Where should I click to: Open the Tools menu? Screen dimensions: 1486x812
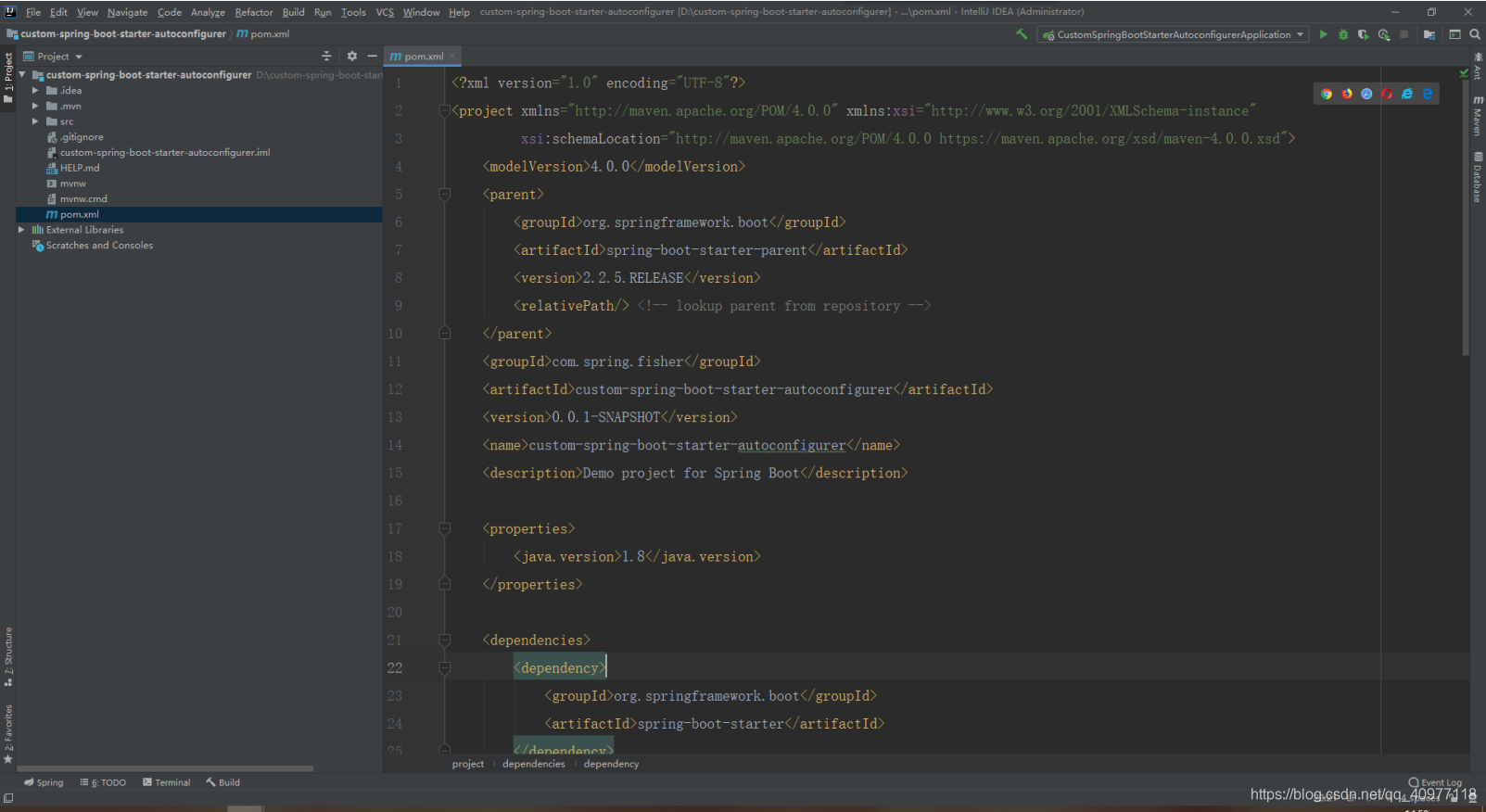(x=353, y=12)
